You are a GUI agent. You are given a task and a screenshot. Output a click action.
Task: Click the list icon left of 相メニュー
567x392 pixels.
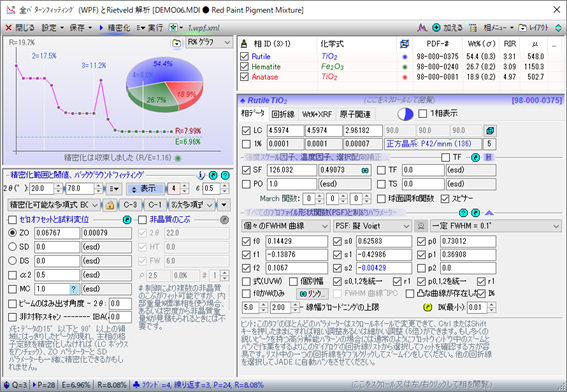tap(473, 27)
